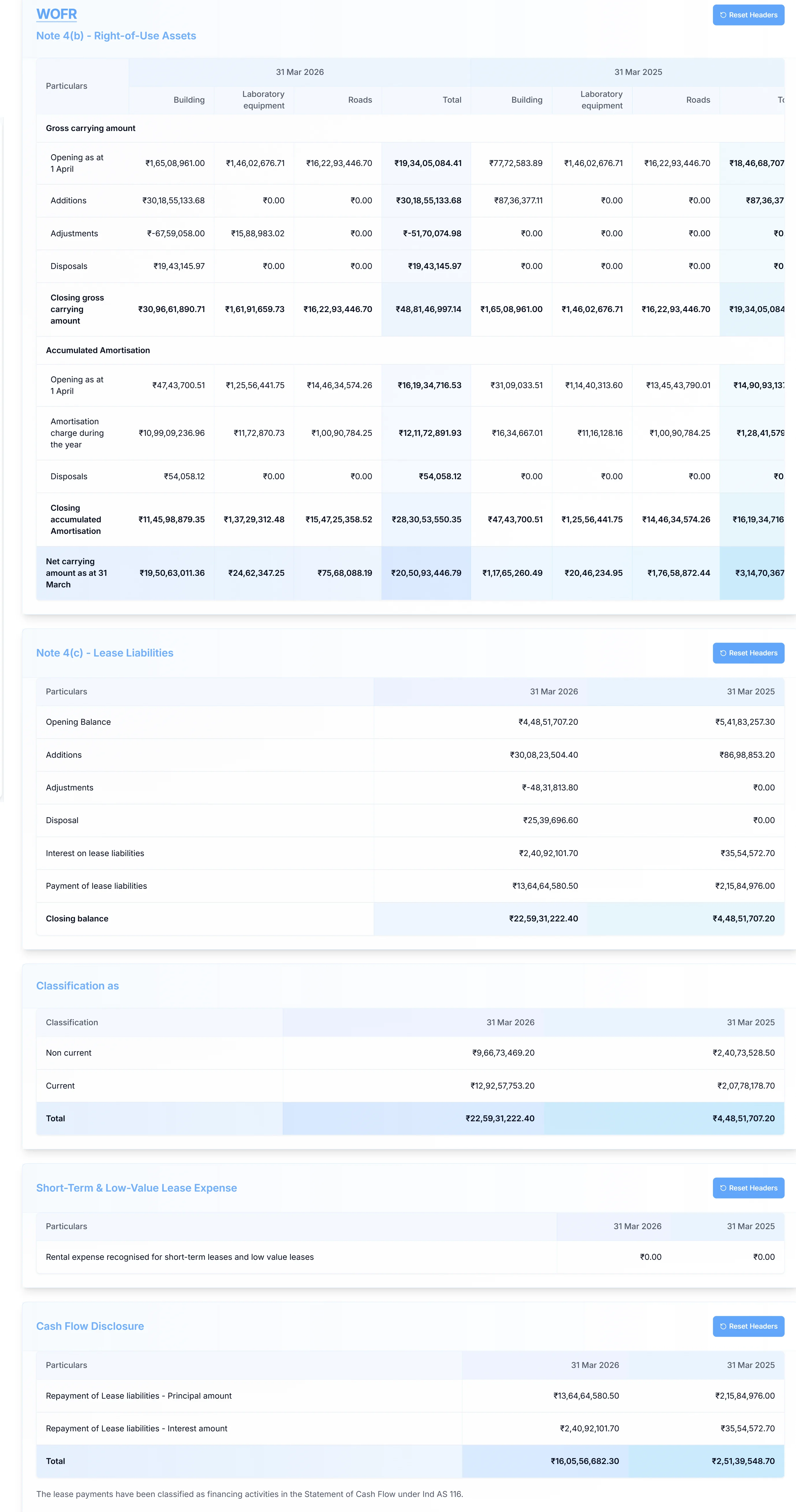This screenshot has height=1512, width=796.
Task: Select 2025 non current value ₹2,40,73,528.50
Action: [x=744, y=1053]
